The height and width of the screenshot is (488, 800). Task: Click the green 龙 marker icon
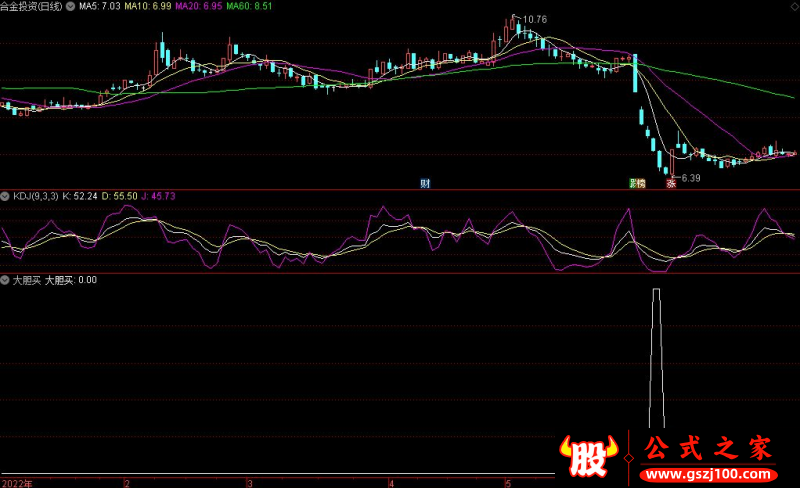click(632, 183)
